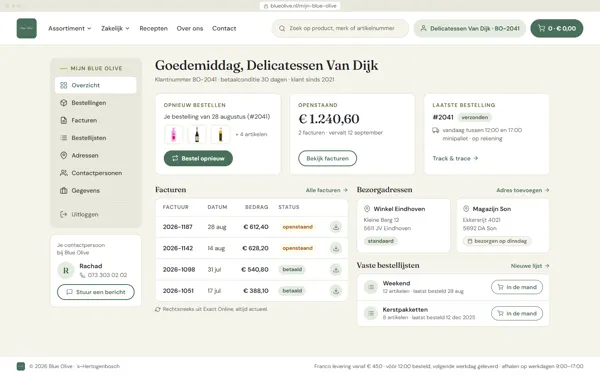This screenshot has height=376, width=600.
Task: Click Uitloggen to log out
Action: click(x=95, y=214)
